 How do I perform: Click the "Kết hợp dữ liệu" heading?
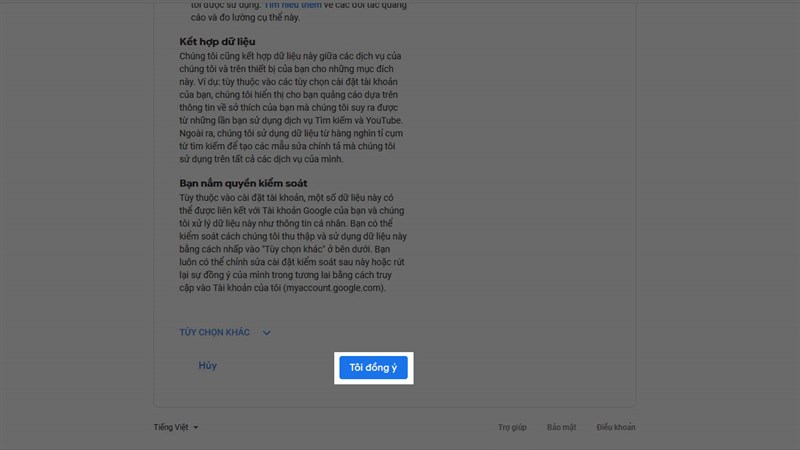(x=217, y=42)
